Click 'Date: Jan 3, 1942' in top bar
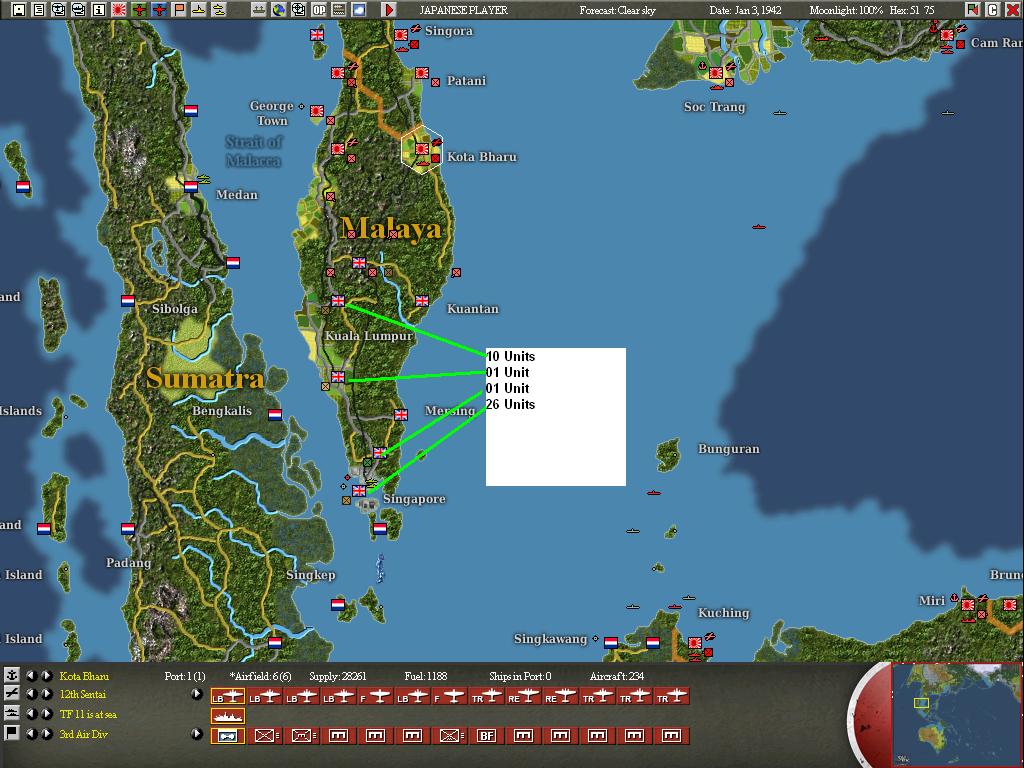This screenshot has height=768, width=1024. (745, 10)
